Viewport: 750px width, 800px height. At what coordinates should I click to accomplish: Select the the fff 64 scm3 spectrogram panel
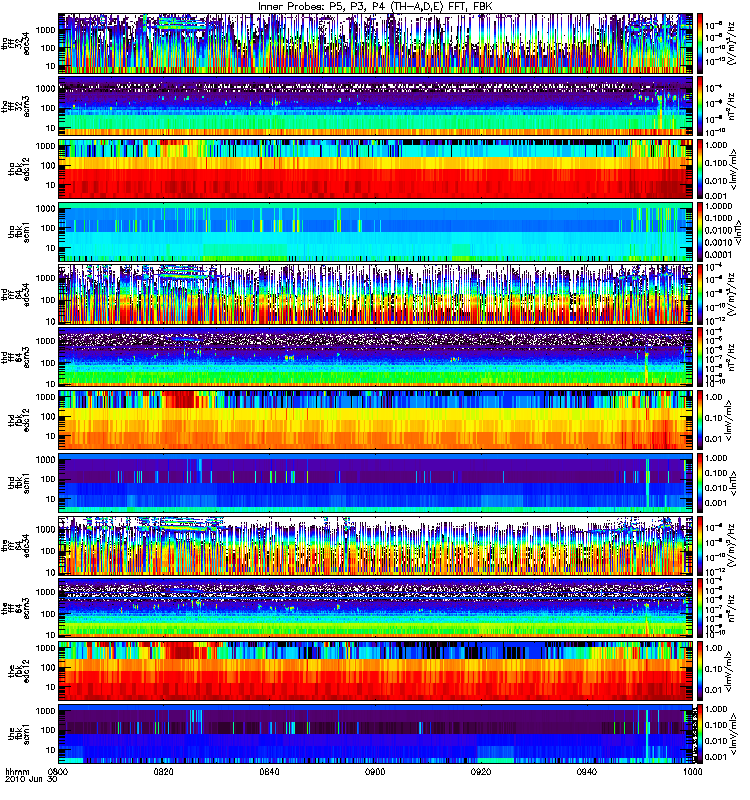375,608
